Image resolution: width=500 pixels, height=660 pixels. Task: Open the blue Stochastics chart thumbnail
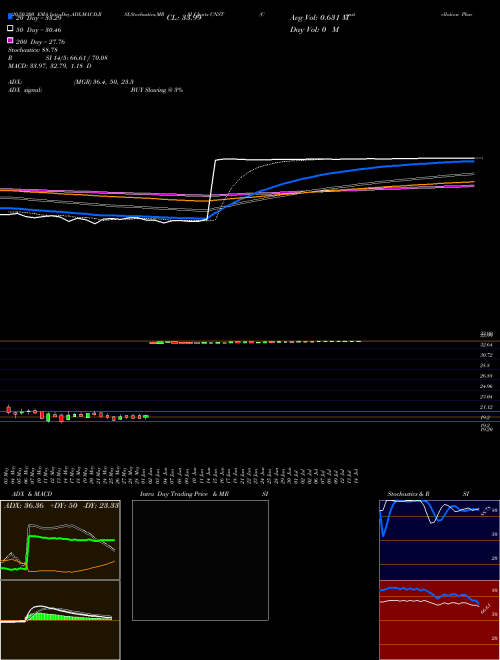(439, 540)
